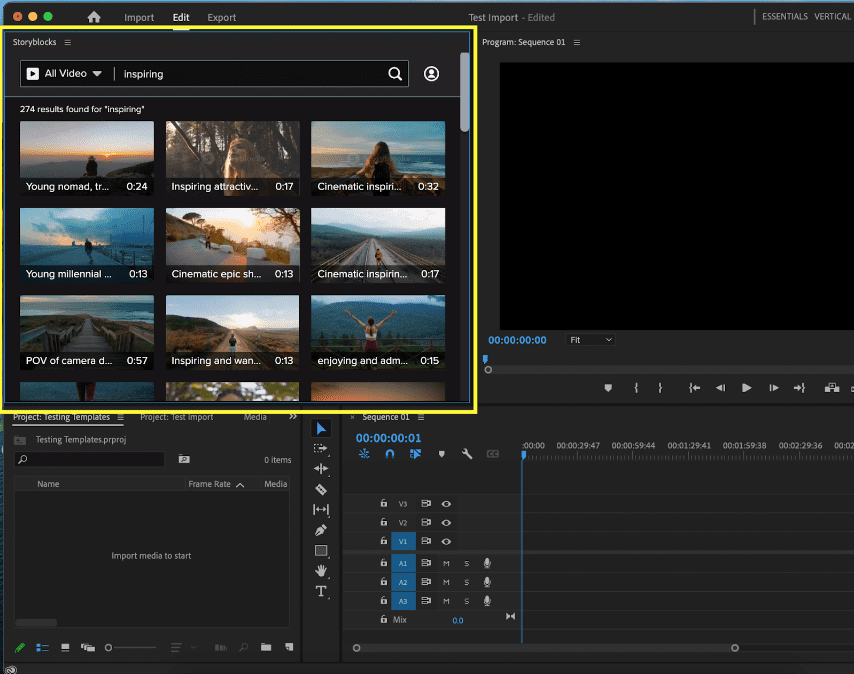Open timeline display settings wrench
The width and height of the screenshot is (854, 674).
pyautogui.click(x=466, y=454)
